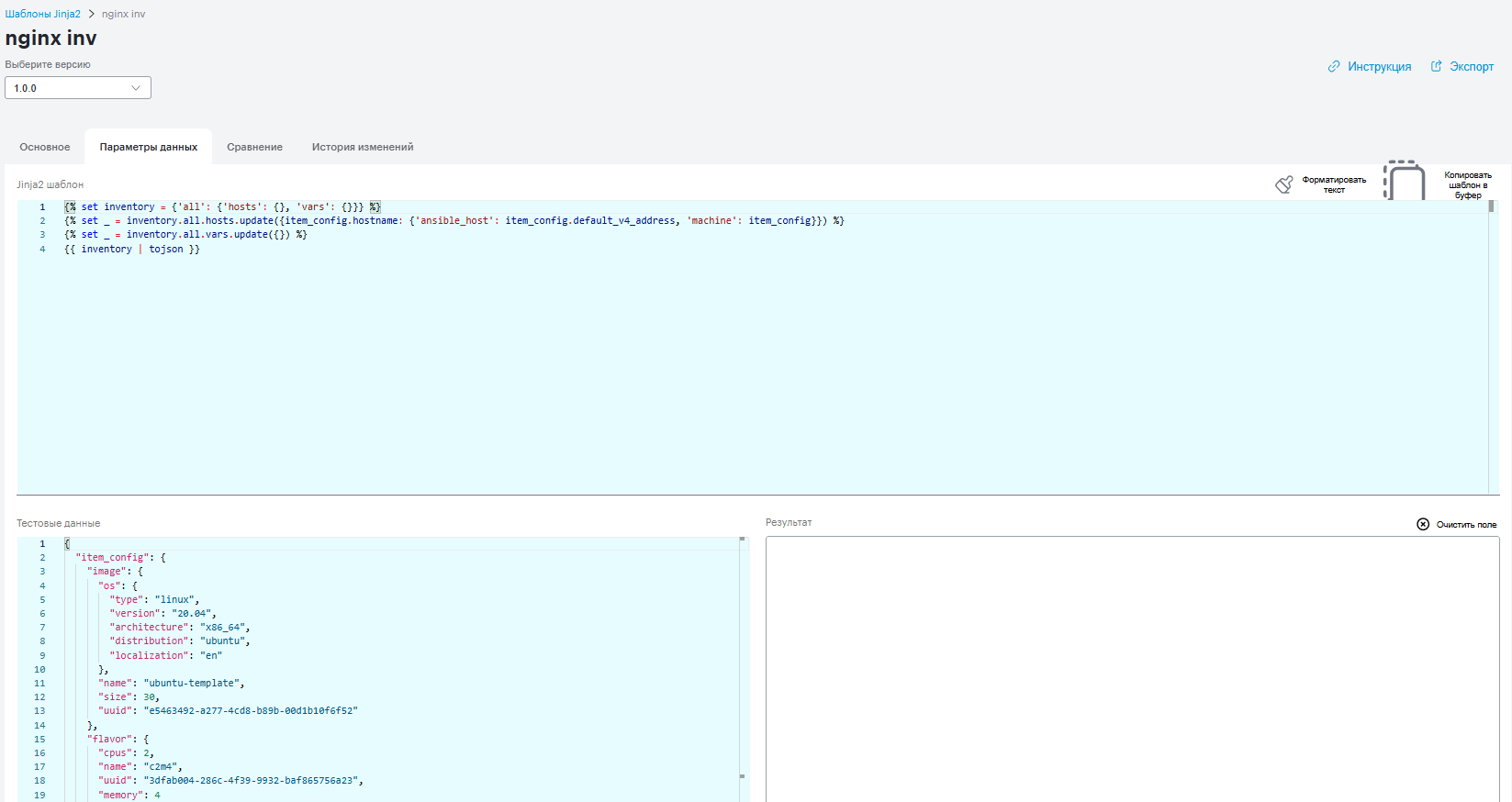
Task: Click the "image": { line
Action: [115, 571]
